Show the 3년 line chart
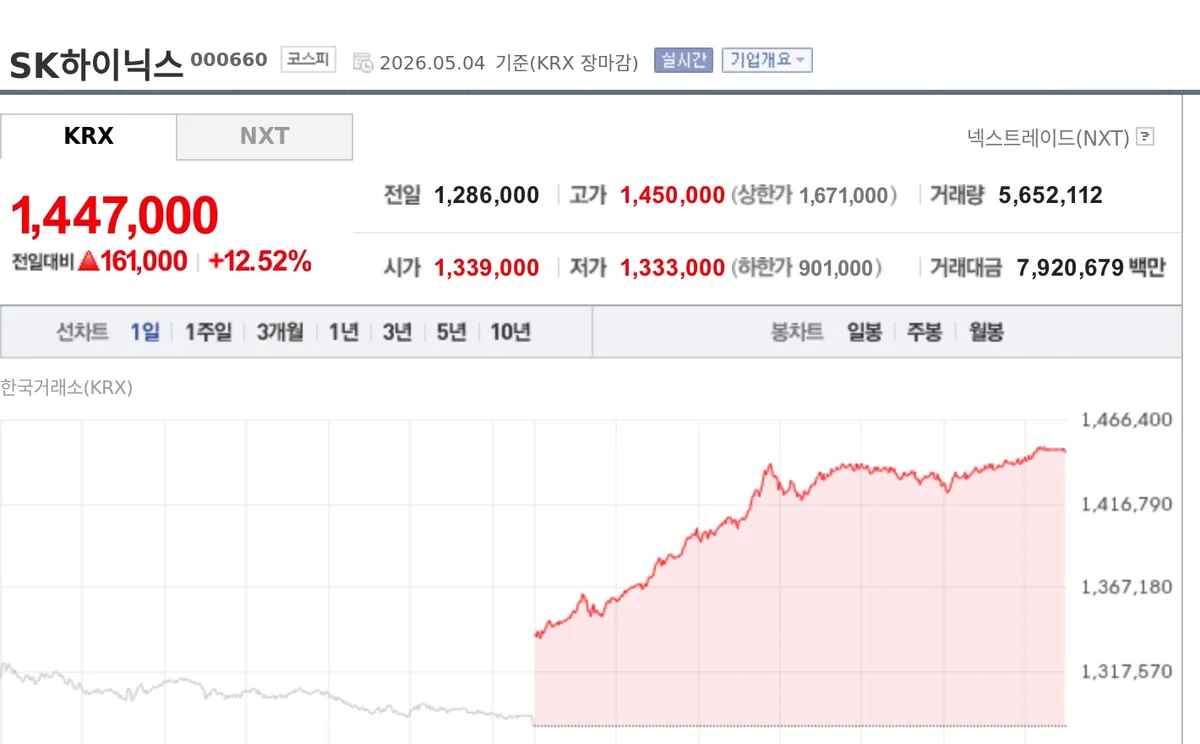Image resolution: width=1200 pixels, height=744 pixels. pyautogui.click(x=397, y=332)
